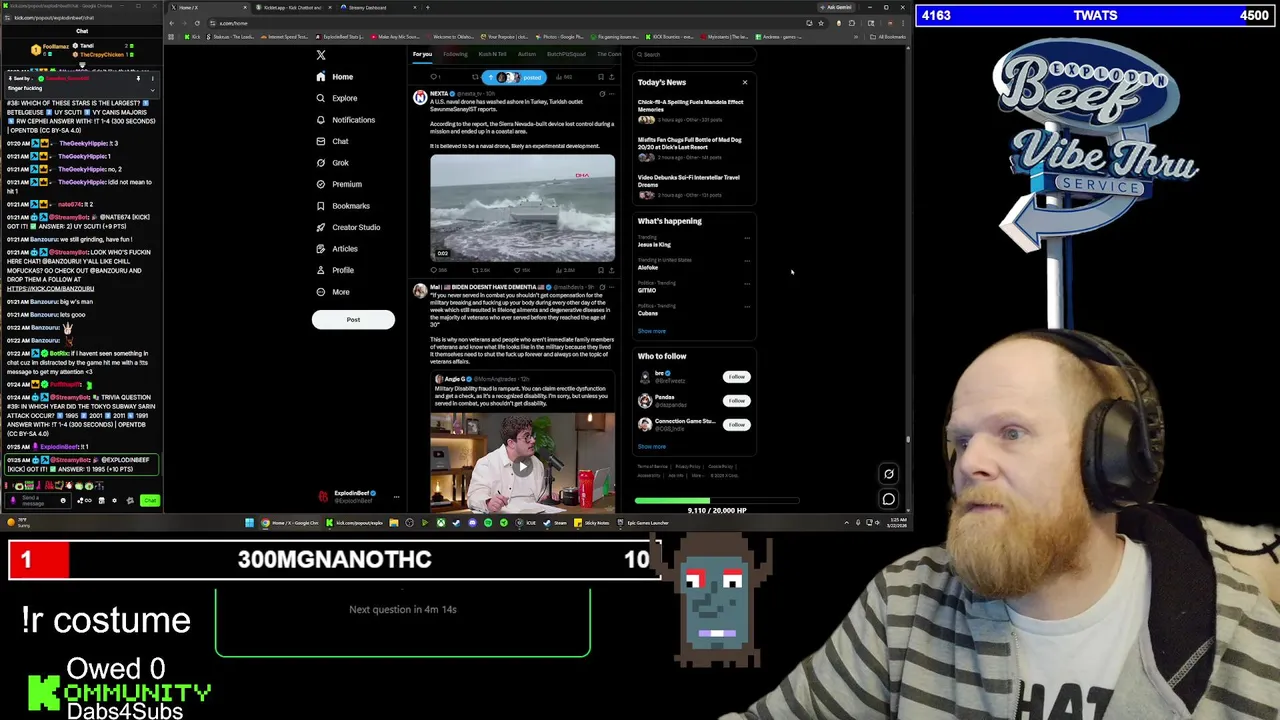Screen dimensions: 1280x720
Task: Open Kick chat settings gear
Action: pos(114,500)
